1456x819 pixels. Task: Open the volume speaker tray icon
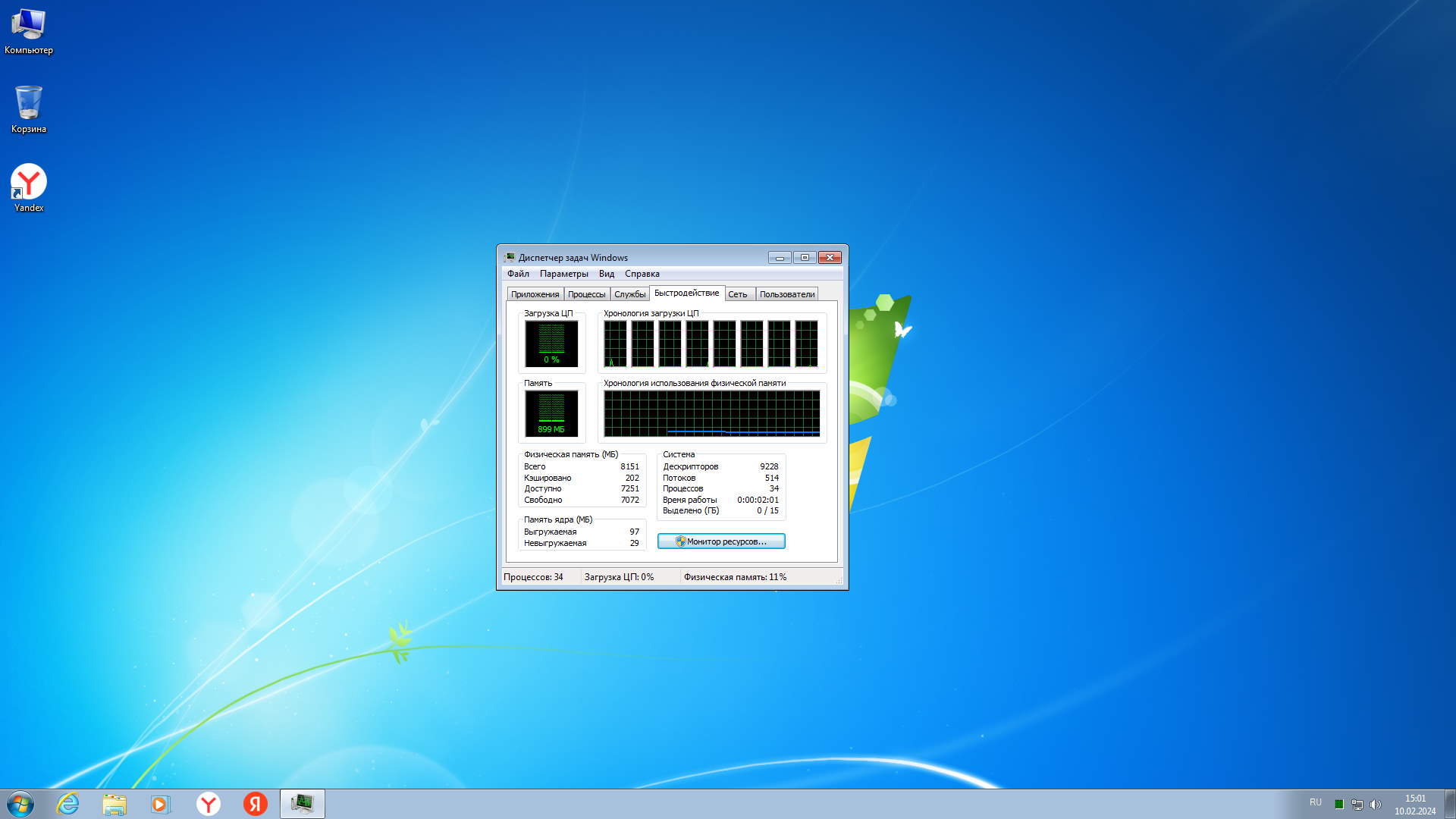click(1376, 805)
